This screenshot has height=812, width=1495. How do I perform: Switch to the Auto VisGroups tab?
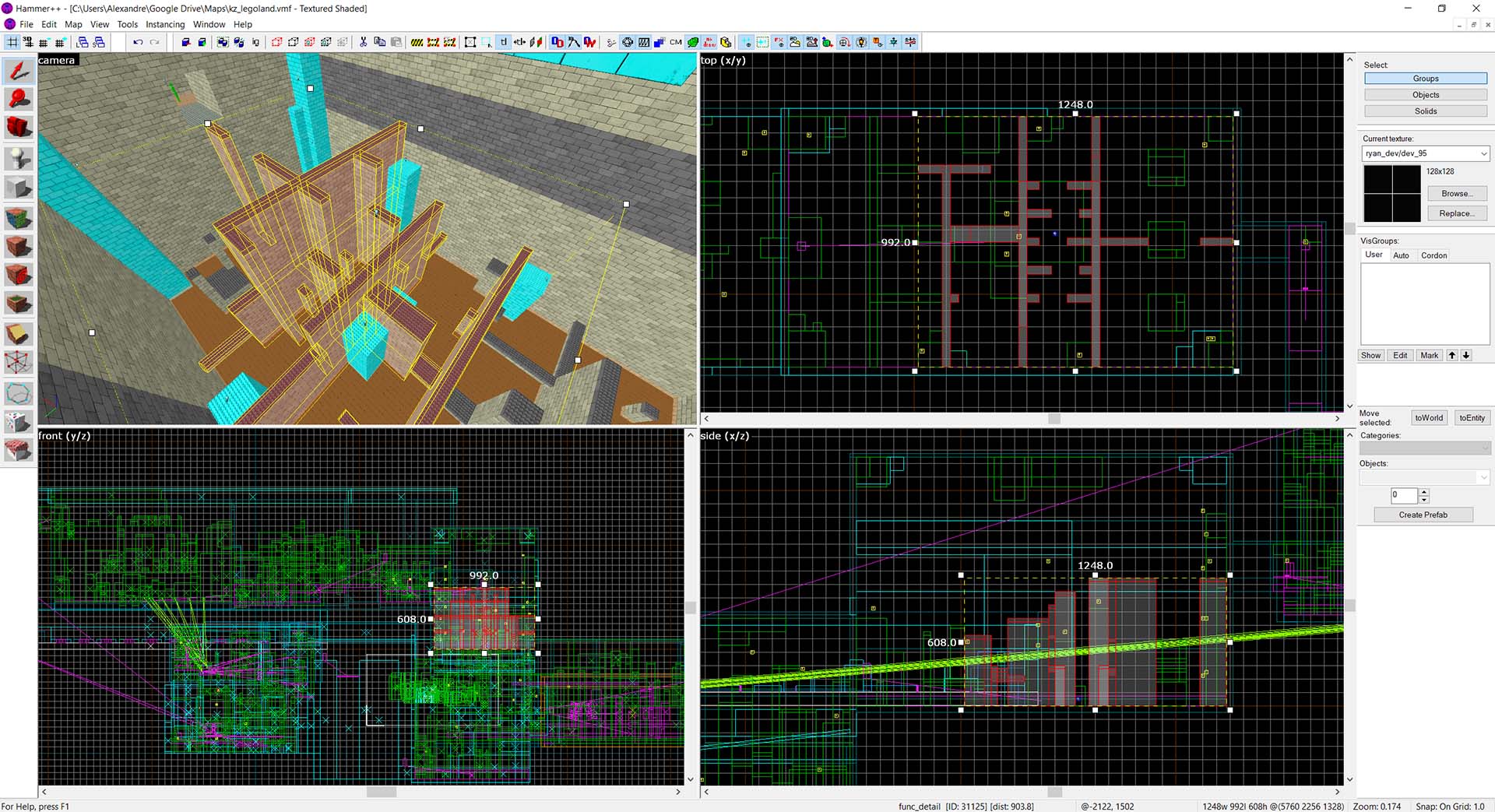tap(1402, 255)
